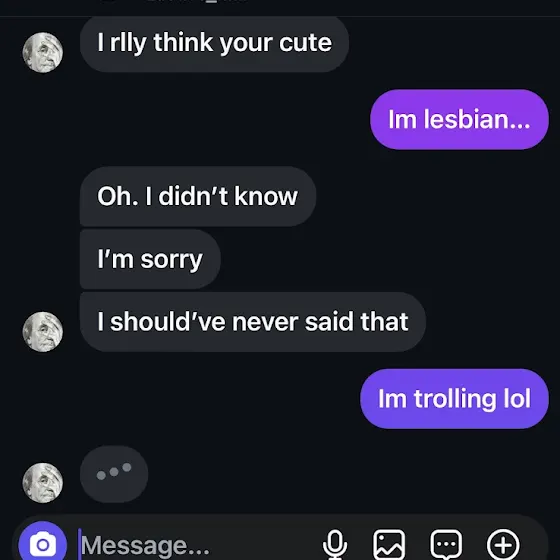Select the purple 'Im lesbian...' message bubble
The height and width of the screenshot is (560, 560).
(459, 119)
